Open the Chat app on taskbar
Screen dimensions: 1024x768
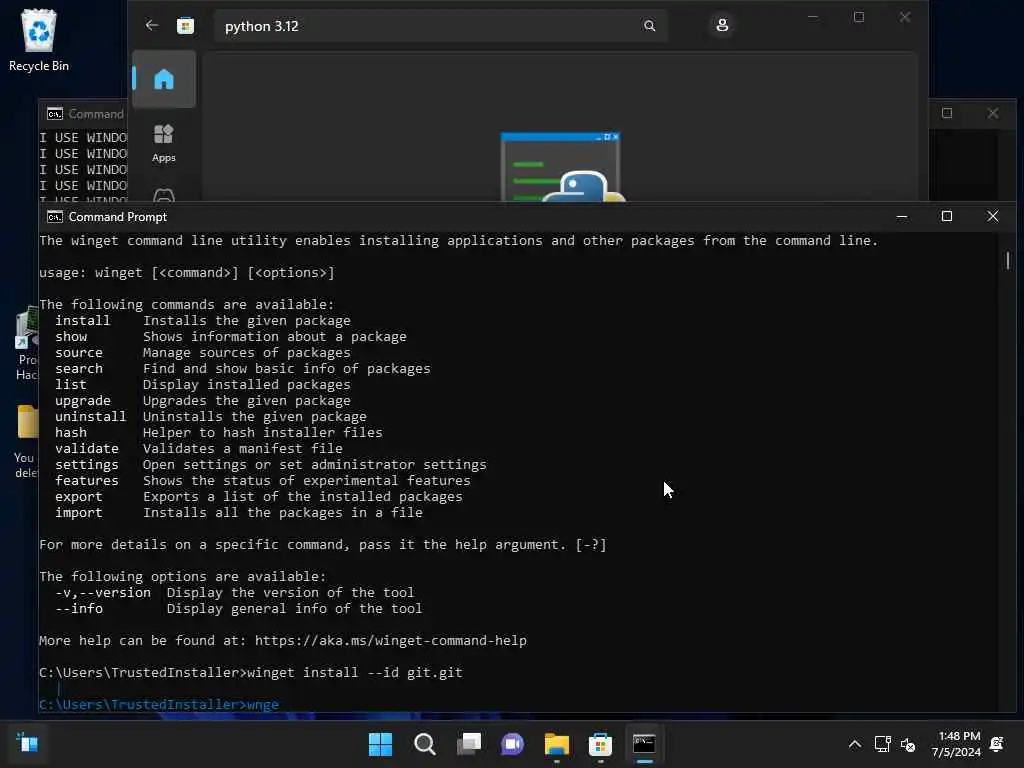click(x=513, y=744)
